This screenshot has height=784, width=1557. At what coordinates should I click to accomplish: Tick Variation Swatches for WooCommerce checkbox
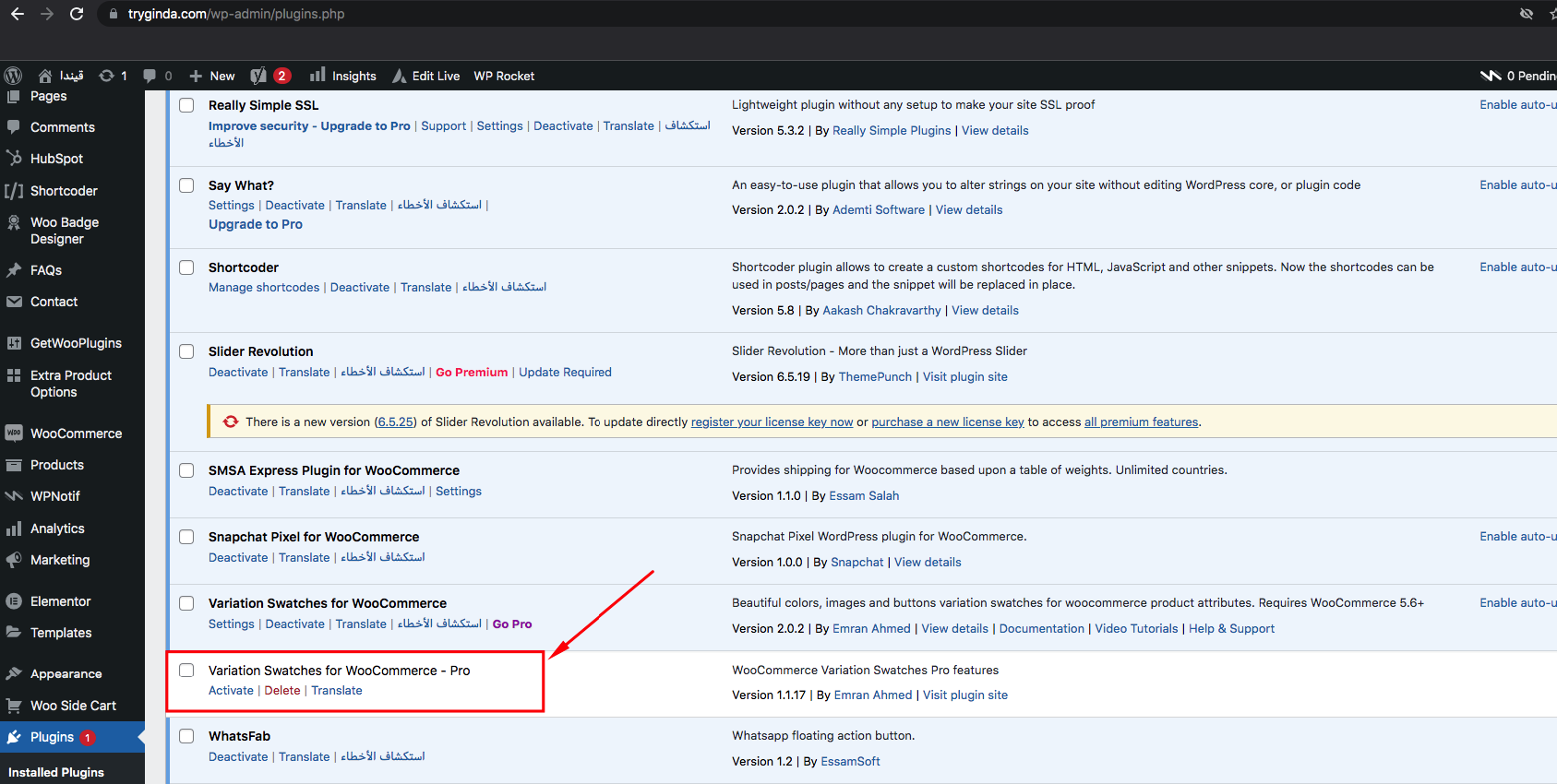click(186, 603)
